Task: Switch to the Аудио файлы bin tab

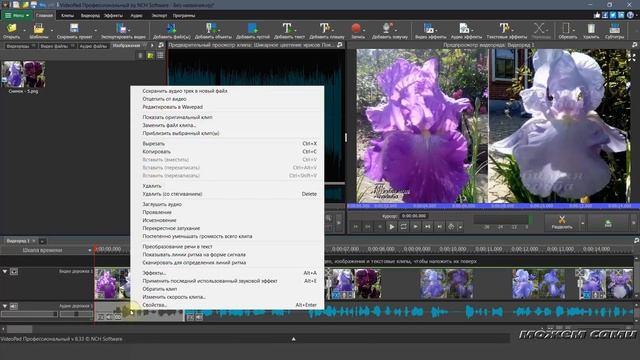Action: tap(93, 46)
